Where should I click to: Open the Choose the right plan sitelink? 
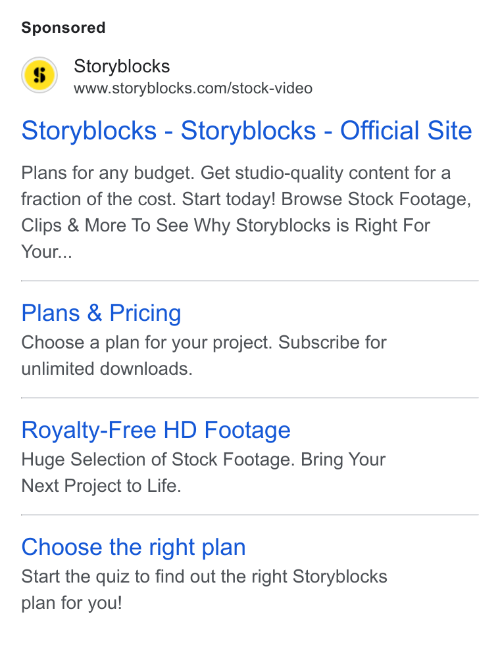click(133, 547)
